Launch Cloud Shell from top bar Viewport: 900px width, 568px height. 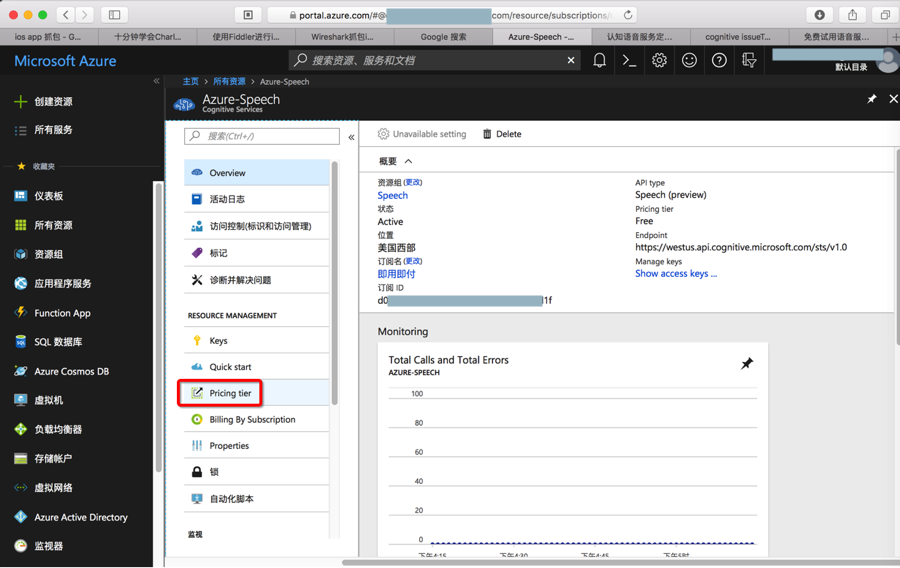[629, 61]
